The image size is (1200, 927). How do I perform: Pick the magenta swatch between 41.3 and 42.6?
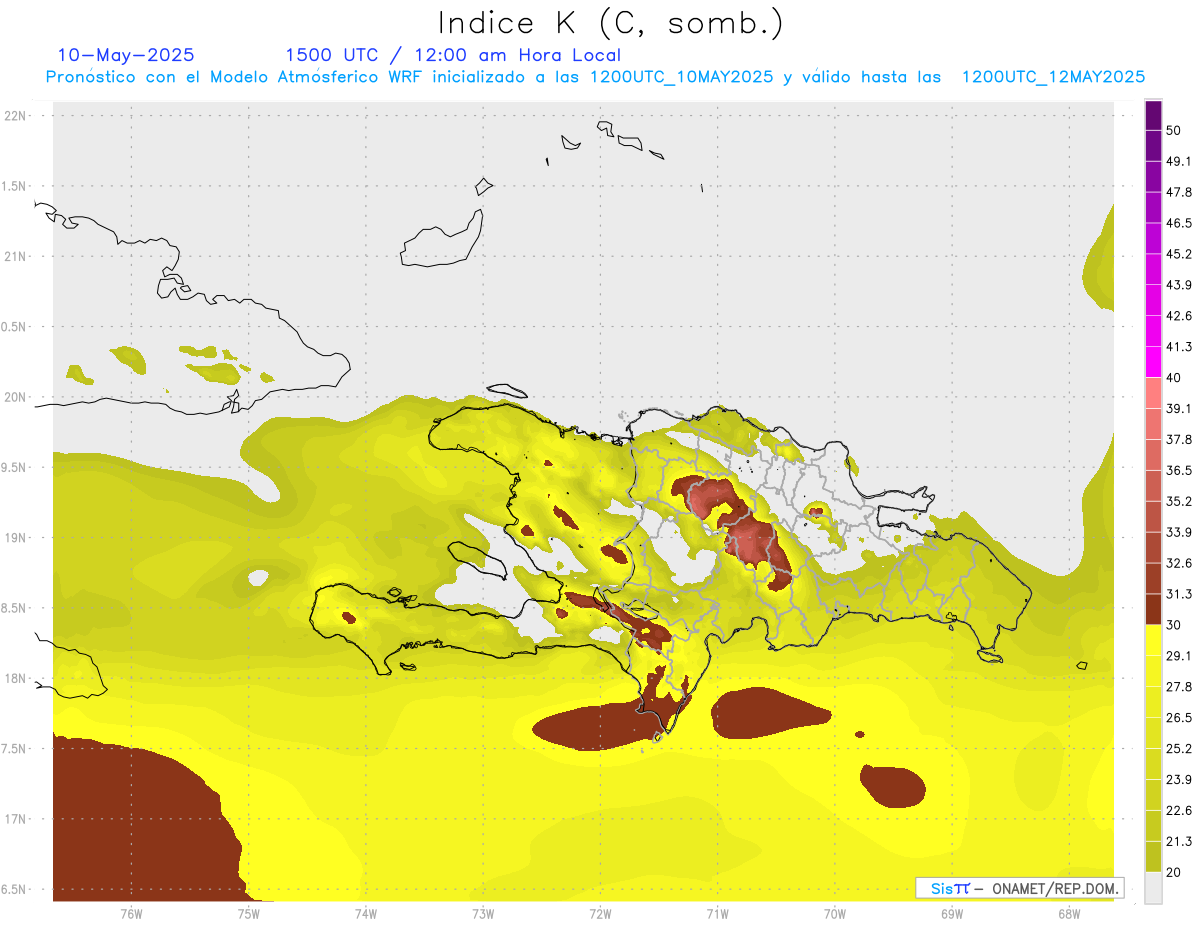pyautogui.click(x=1154, y=331)
